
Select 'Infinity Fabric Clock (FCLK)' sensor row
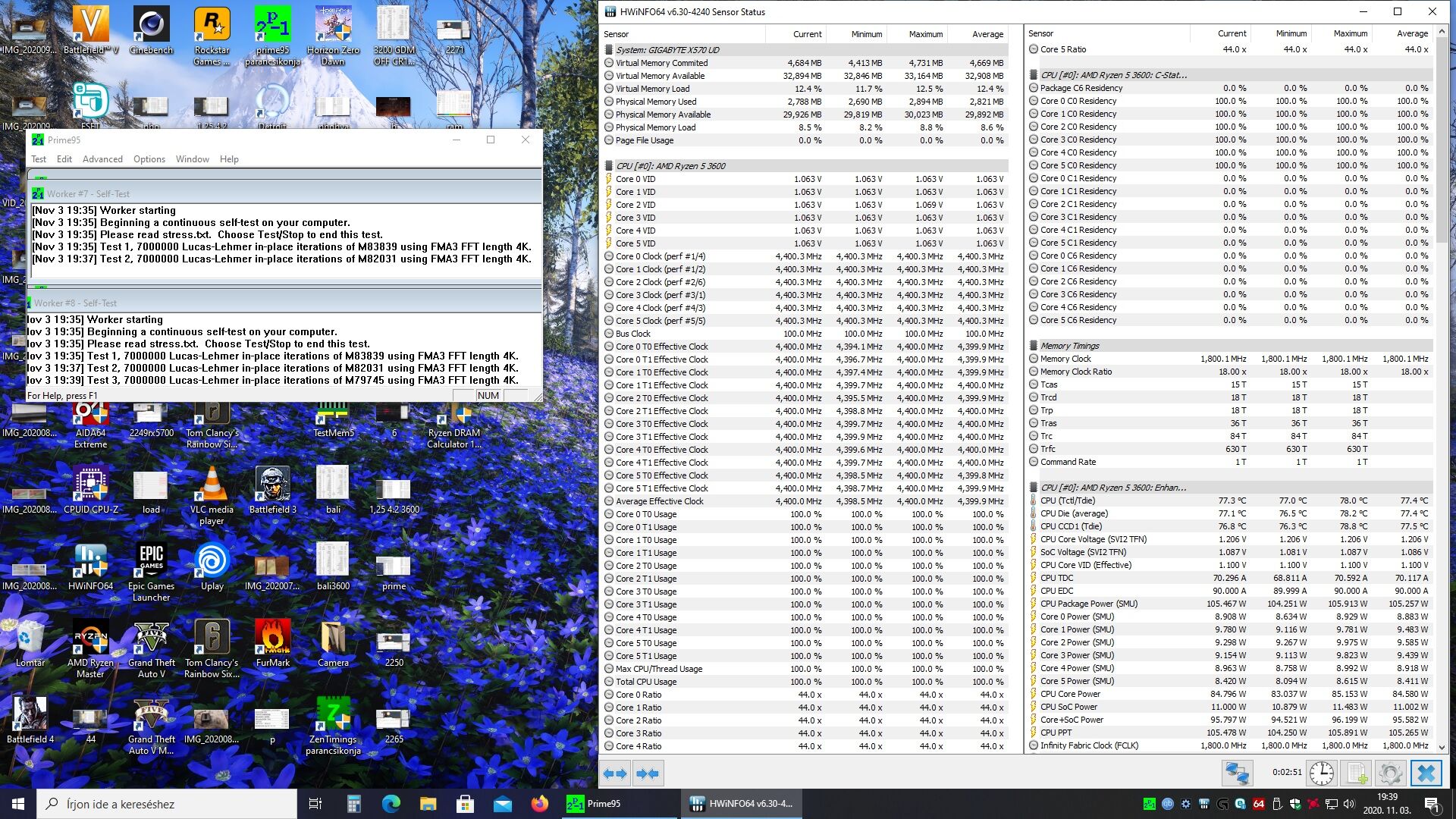click(x=1230, y=745)
